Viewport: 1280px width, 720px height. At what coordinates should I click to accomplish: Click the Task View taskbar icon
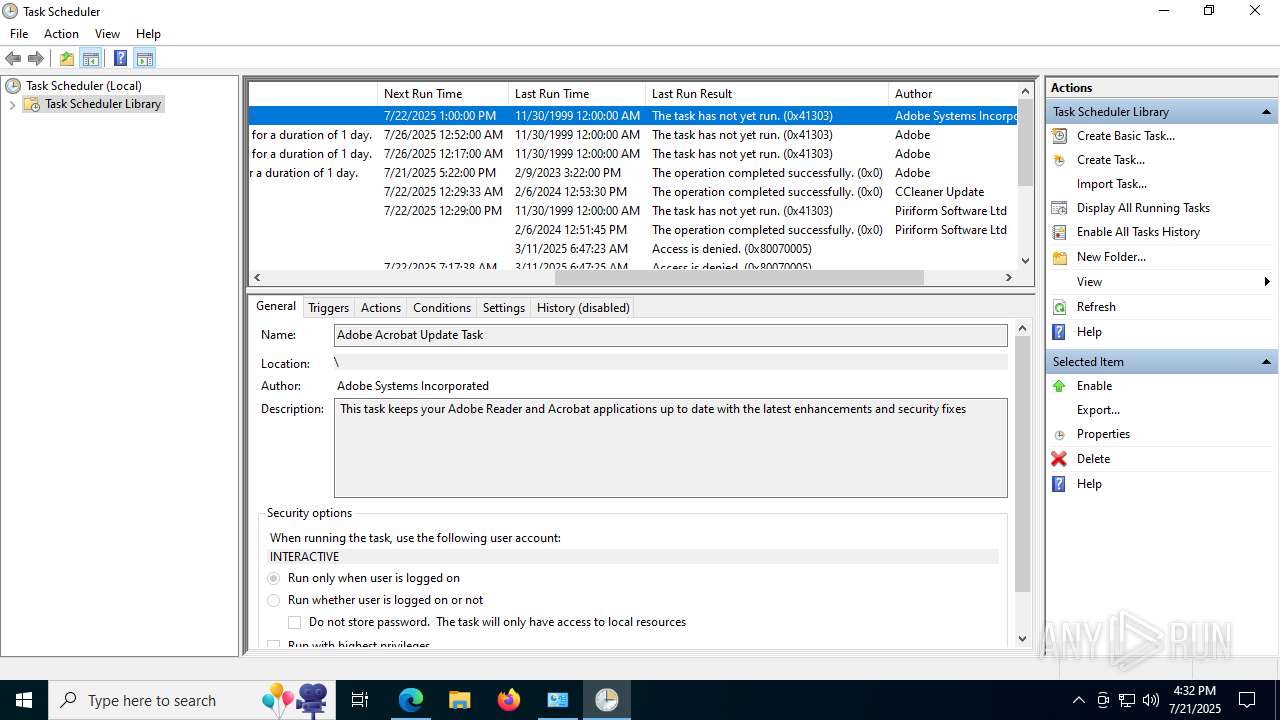(360, 700)
